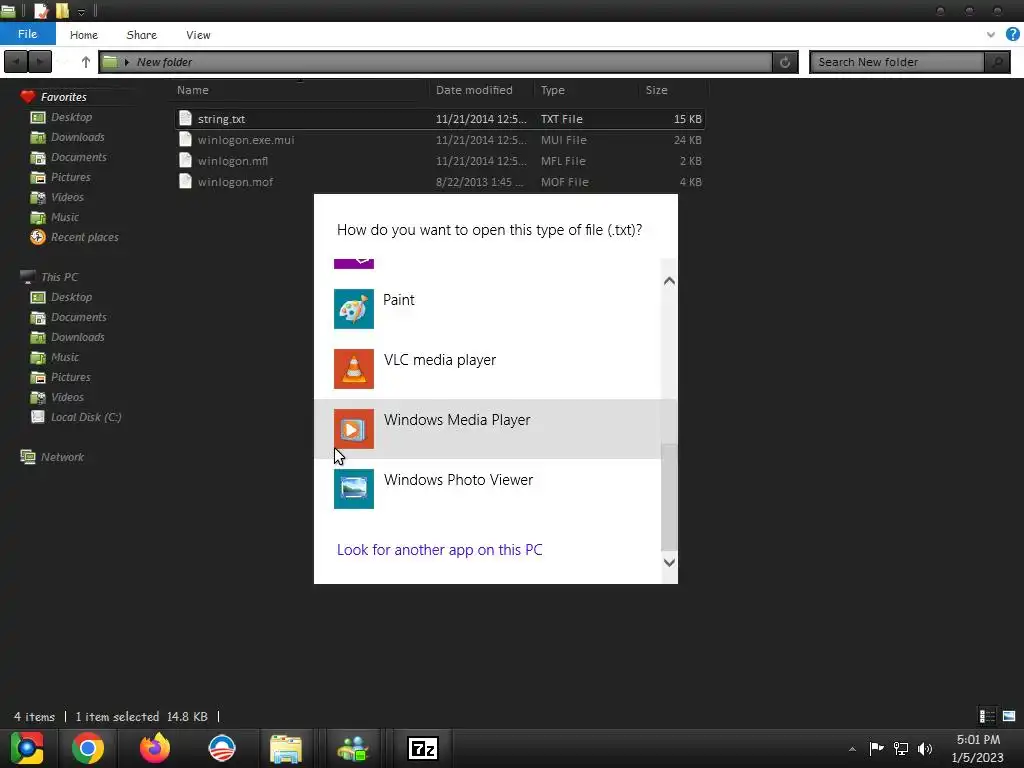Open Desktop under This PC
Viewport: 1024px width, 768px height.
point(71,297)
